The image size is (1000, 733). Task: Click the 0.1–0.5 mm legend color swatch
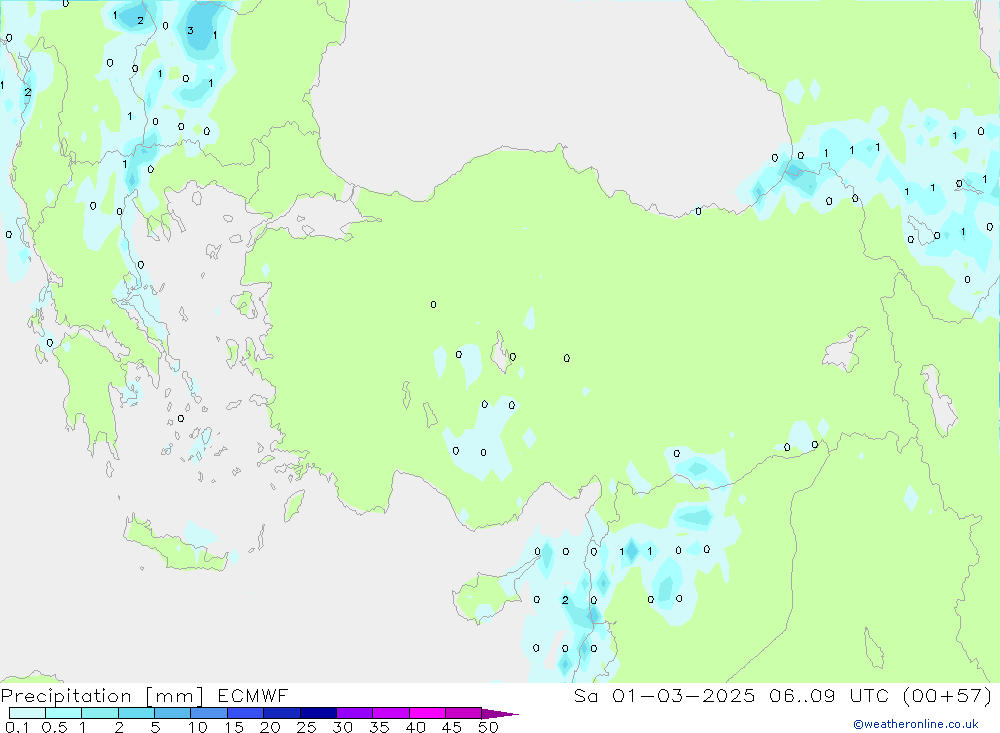pyautogui.click(x=27, y=713)
